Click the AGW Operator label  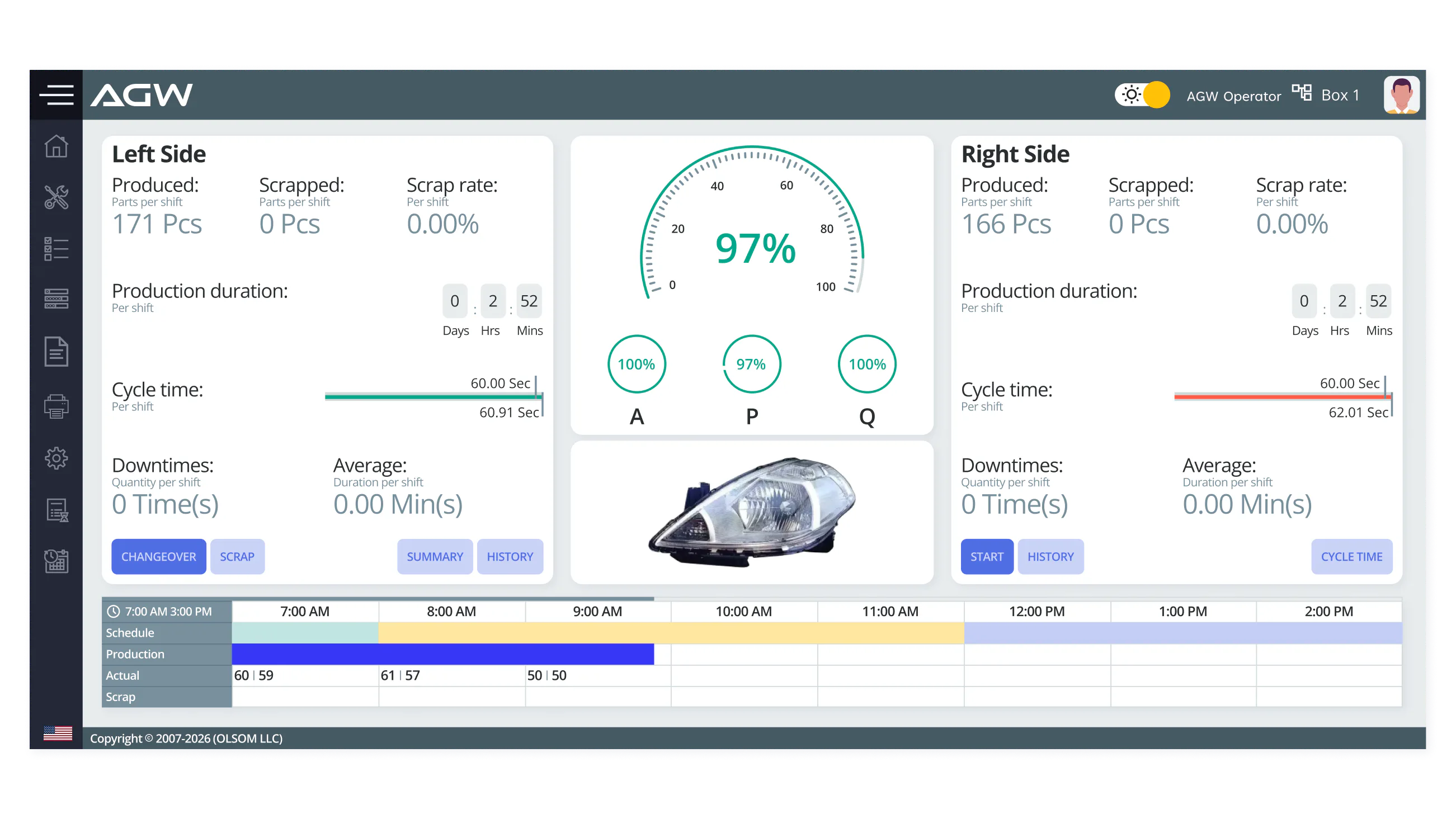pyautogui.click(x=1233, y=96)
